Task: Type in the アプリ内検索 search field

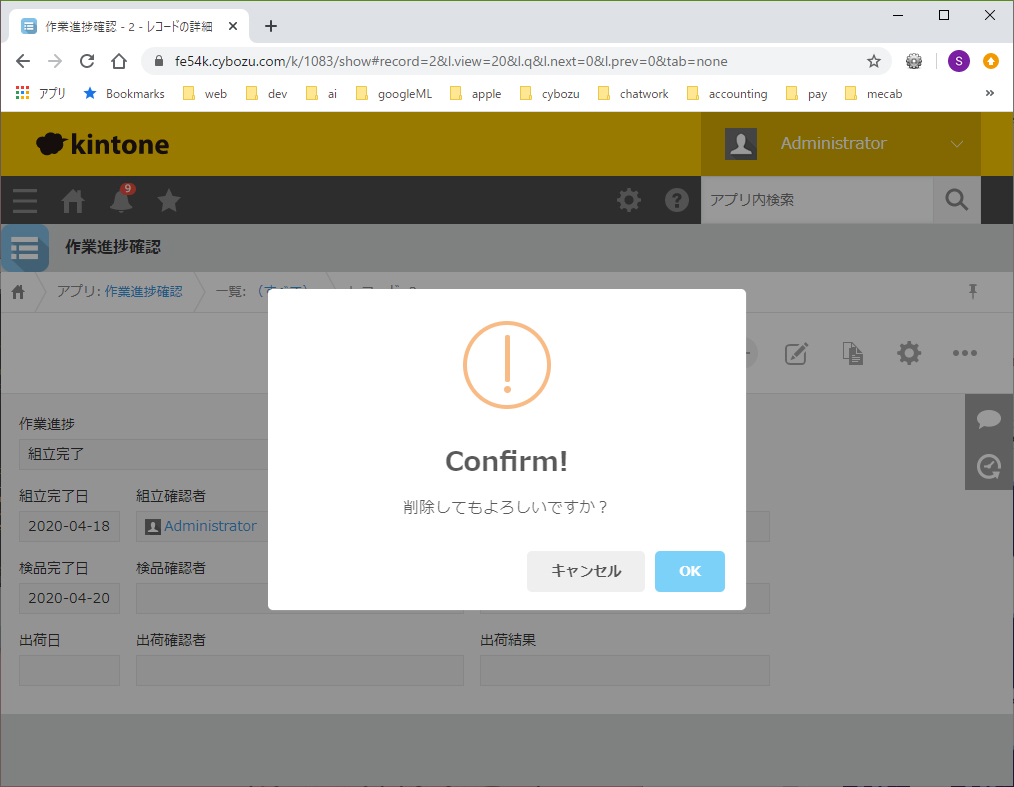Action: click(x=815, y=201)
